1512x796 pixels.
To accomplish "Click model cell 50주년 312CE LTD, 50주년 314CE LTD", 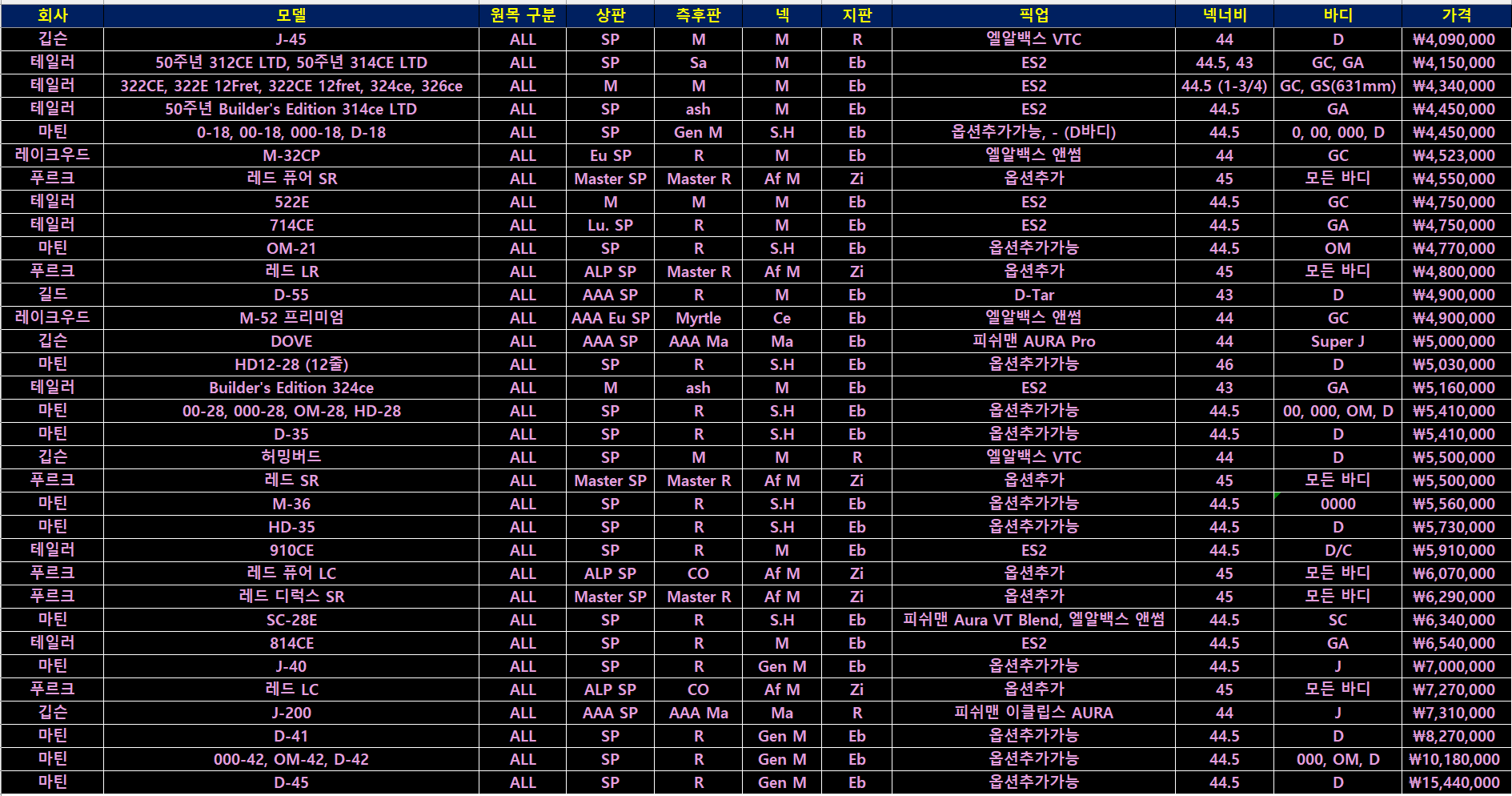I will click(291, 62).
